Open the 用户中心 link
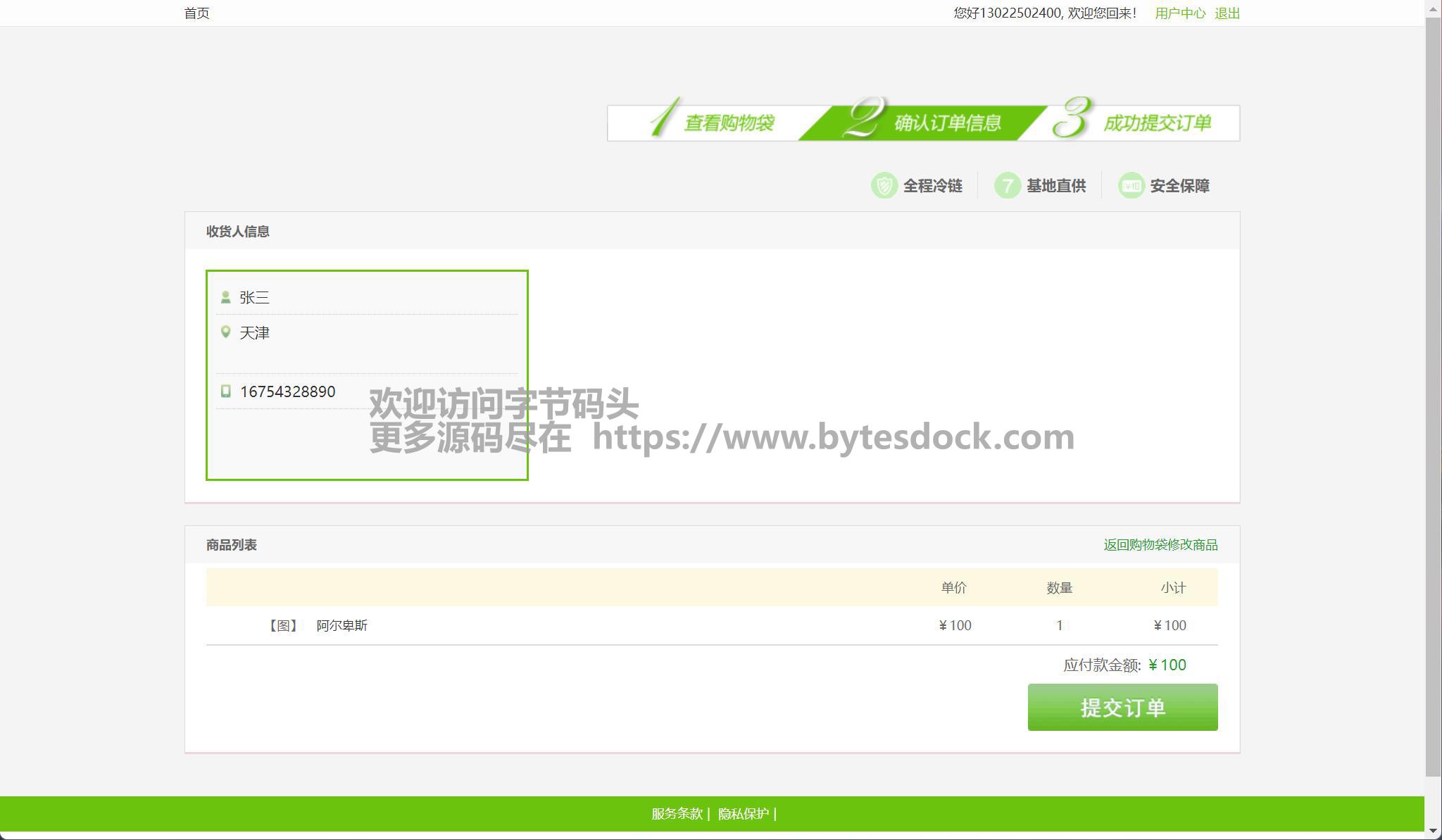The height and width of the screenshot is (840, 1442). coord(1180,13)
